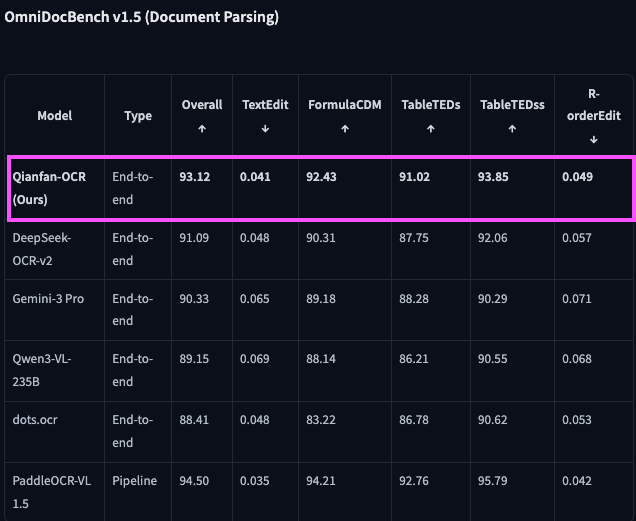Viewport: 636px width, 521px height.
Task: Click the Type column header
Action: click(x=138, y=116)
